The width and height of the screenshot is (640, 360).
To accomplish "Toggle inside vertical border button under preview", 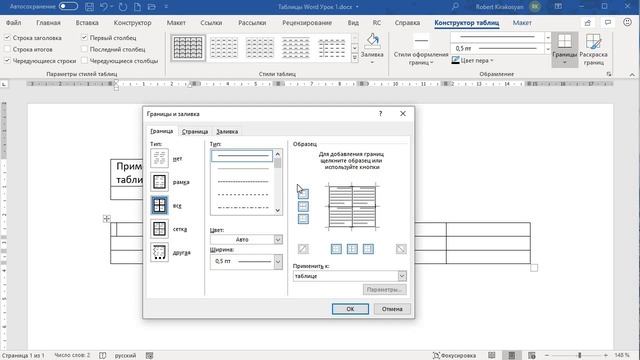I will pos(352,249).
